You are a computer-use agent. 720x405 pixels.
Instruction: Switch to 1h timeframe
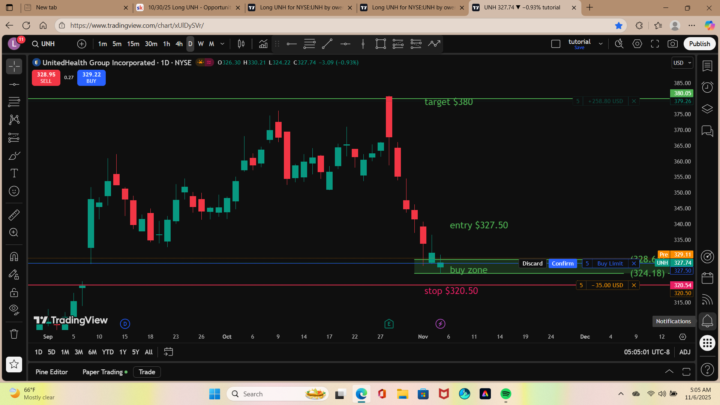tap(167, 44)
